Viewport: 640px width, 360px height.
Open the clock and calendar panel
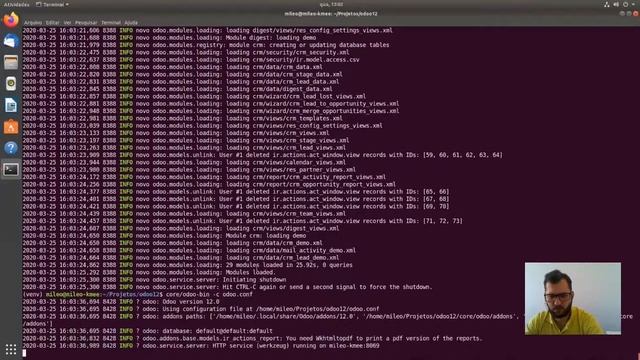tap(331, 4)
